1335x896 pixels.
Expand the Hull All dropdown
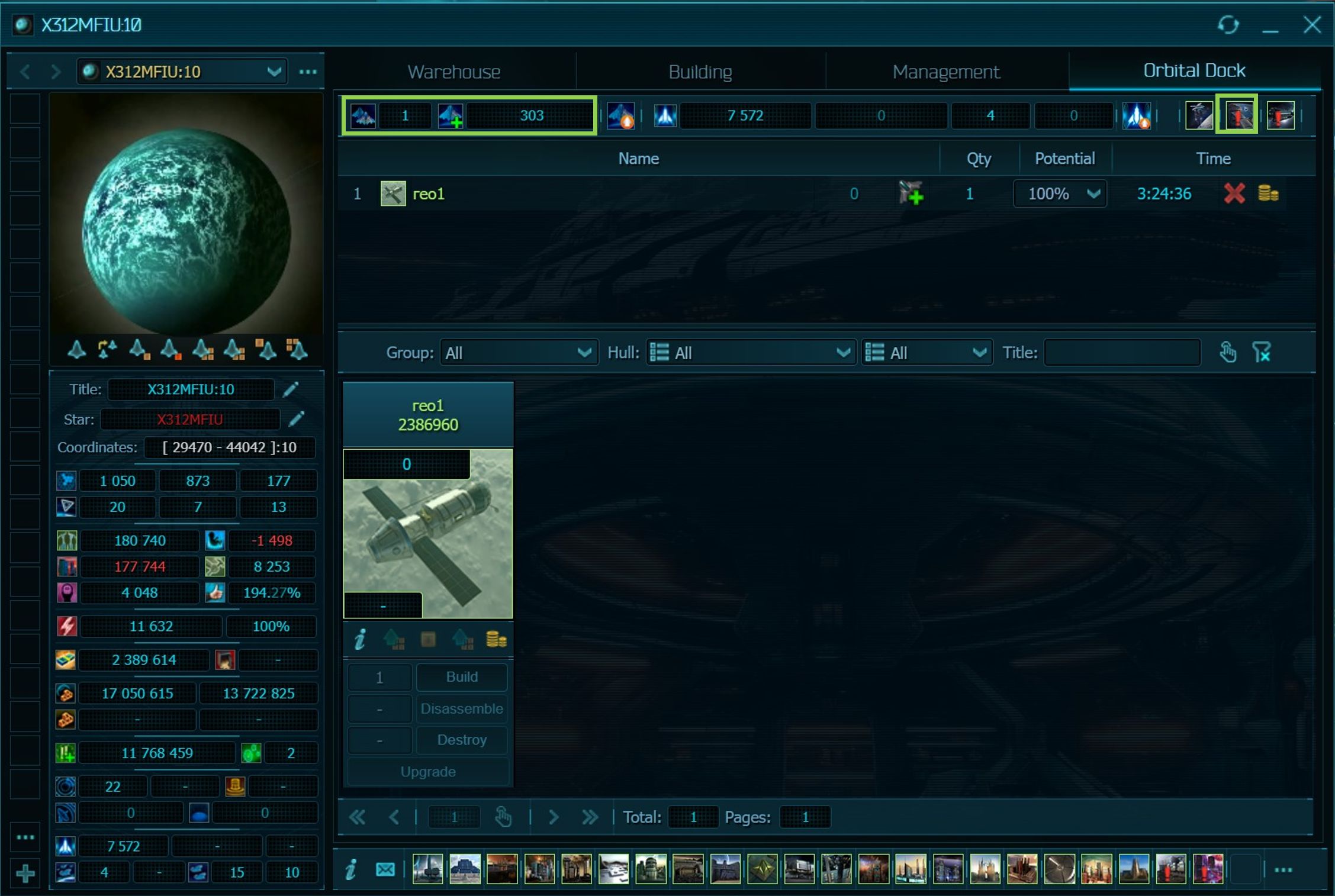[x=750, y=353]
